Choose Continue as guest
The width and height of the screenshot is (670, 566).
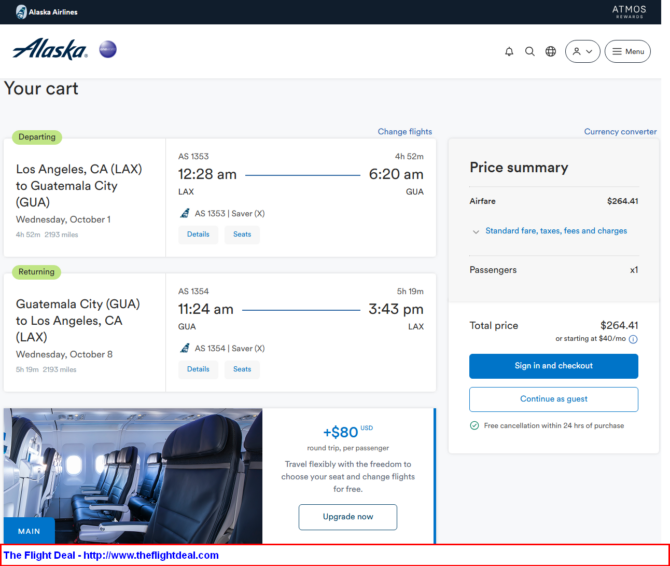click(x=554, y=399)
